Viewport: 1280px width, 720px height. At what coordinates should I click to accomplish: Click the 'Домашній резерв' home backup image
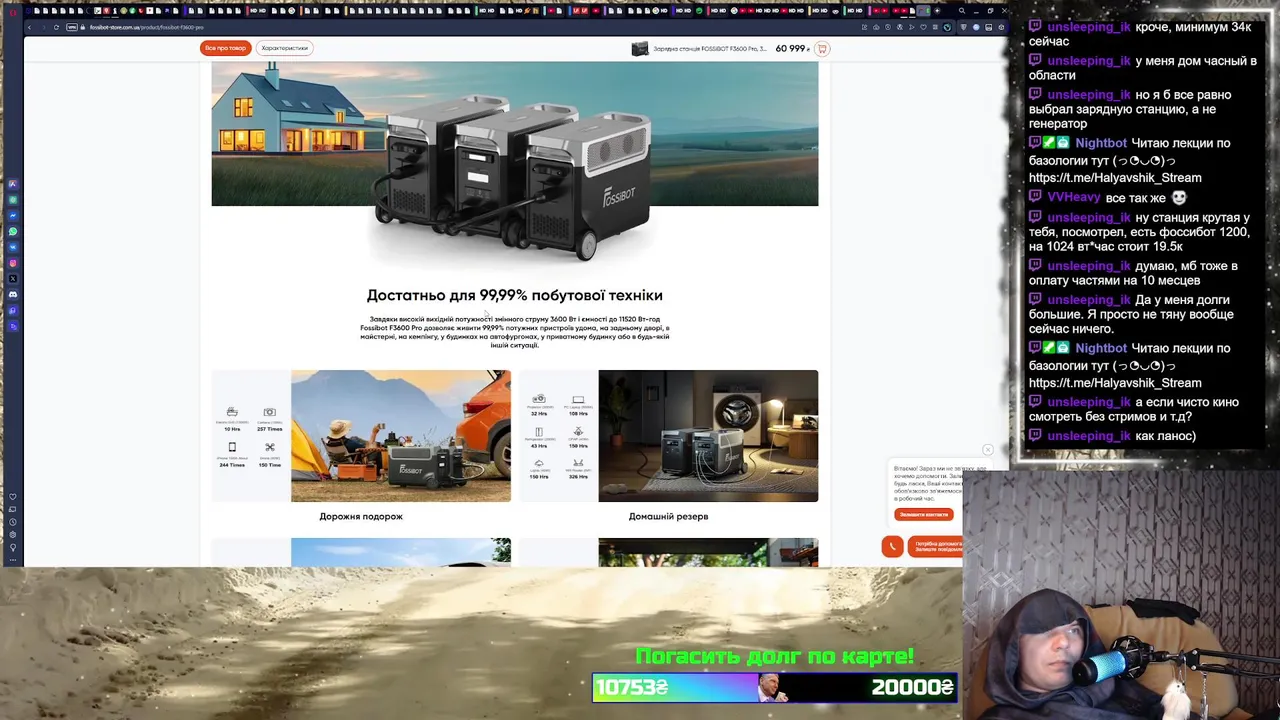coord(708,436)
